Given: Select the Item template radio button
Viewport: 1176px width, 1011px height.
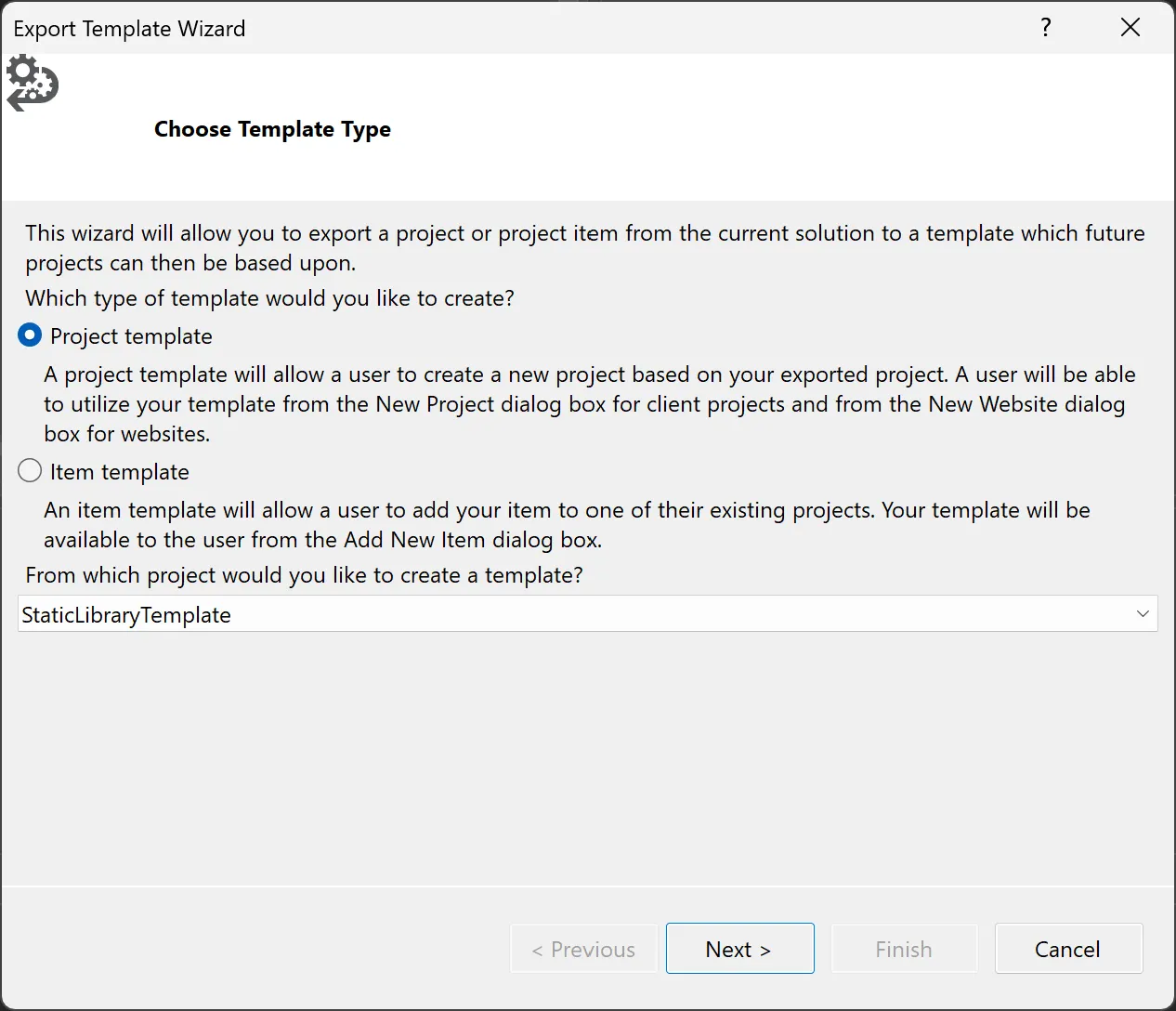Looking at the screenshot, I should coord(30,471).
